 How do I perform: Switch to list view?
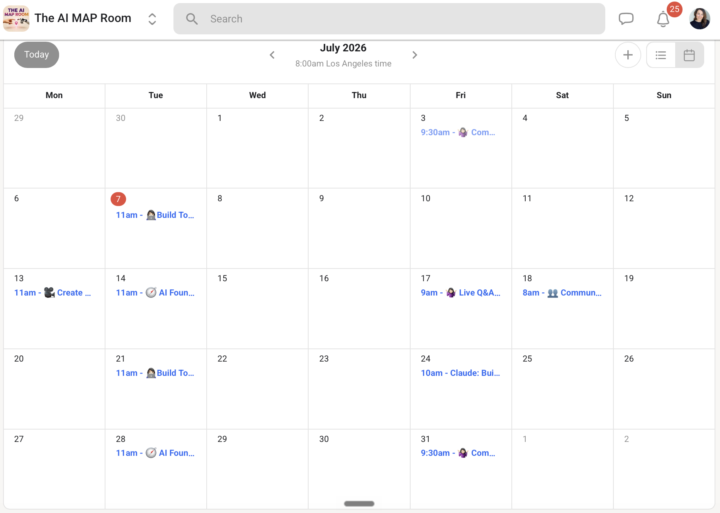pyautogui.click(x=661, y=55)
